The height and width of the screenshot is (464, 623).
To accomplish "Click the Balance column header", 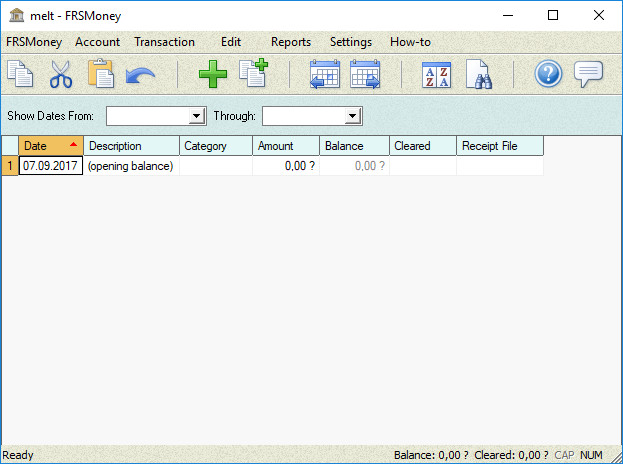I will [354, 146].
